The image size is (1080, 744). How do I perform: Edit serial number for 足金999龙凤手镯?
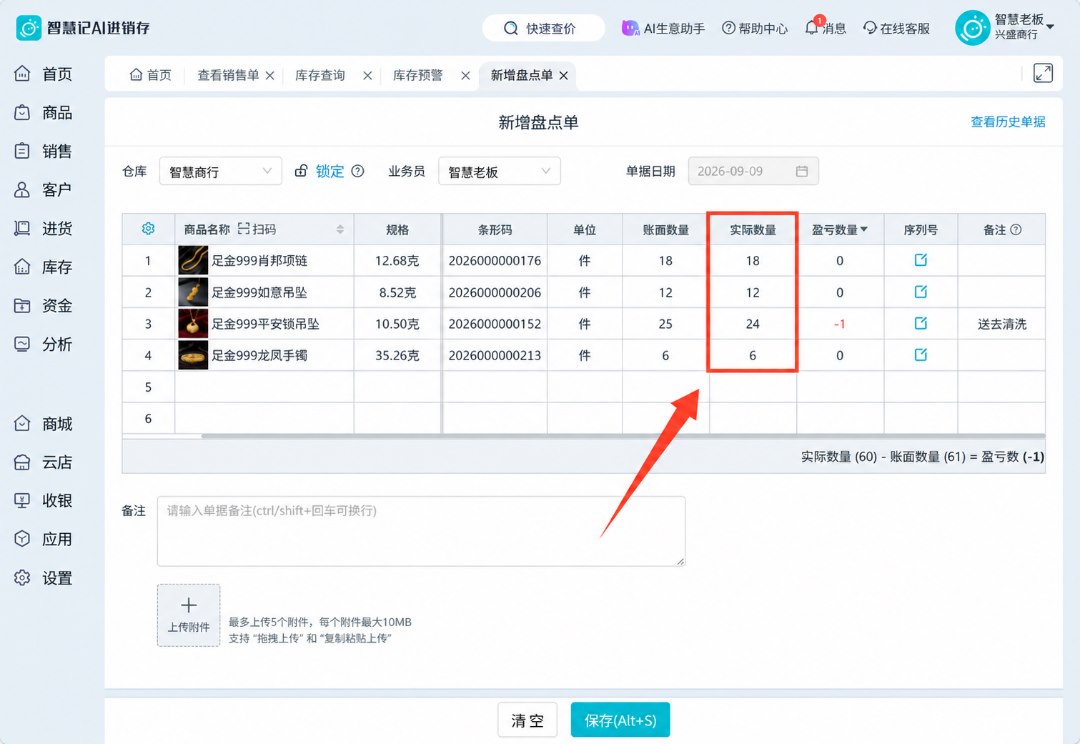920,355
